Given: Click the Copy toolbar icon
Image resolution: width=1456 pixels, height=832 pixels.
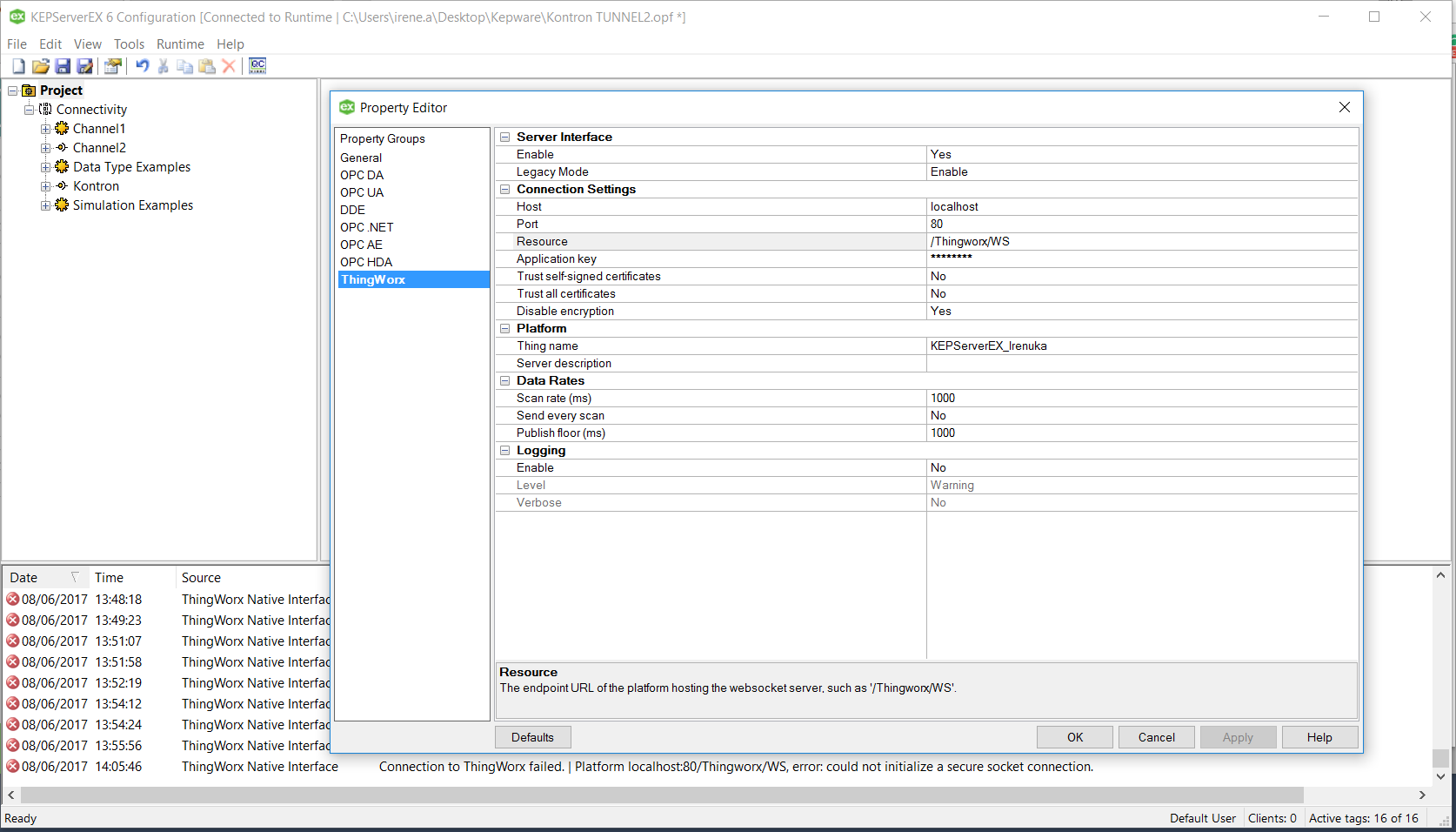Looking at the screenshot, I should 184,66.
